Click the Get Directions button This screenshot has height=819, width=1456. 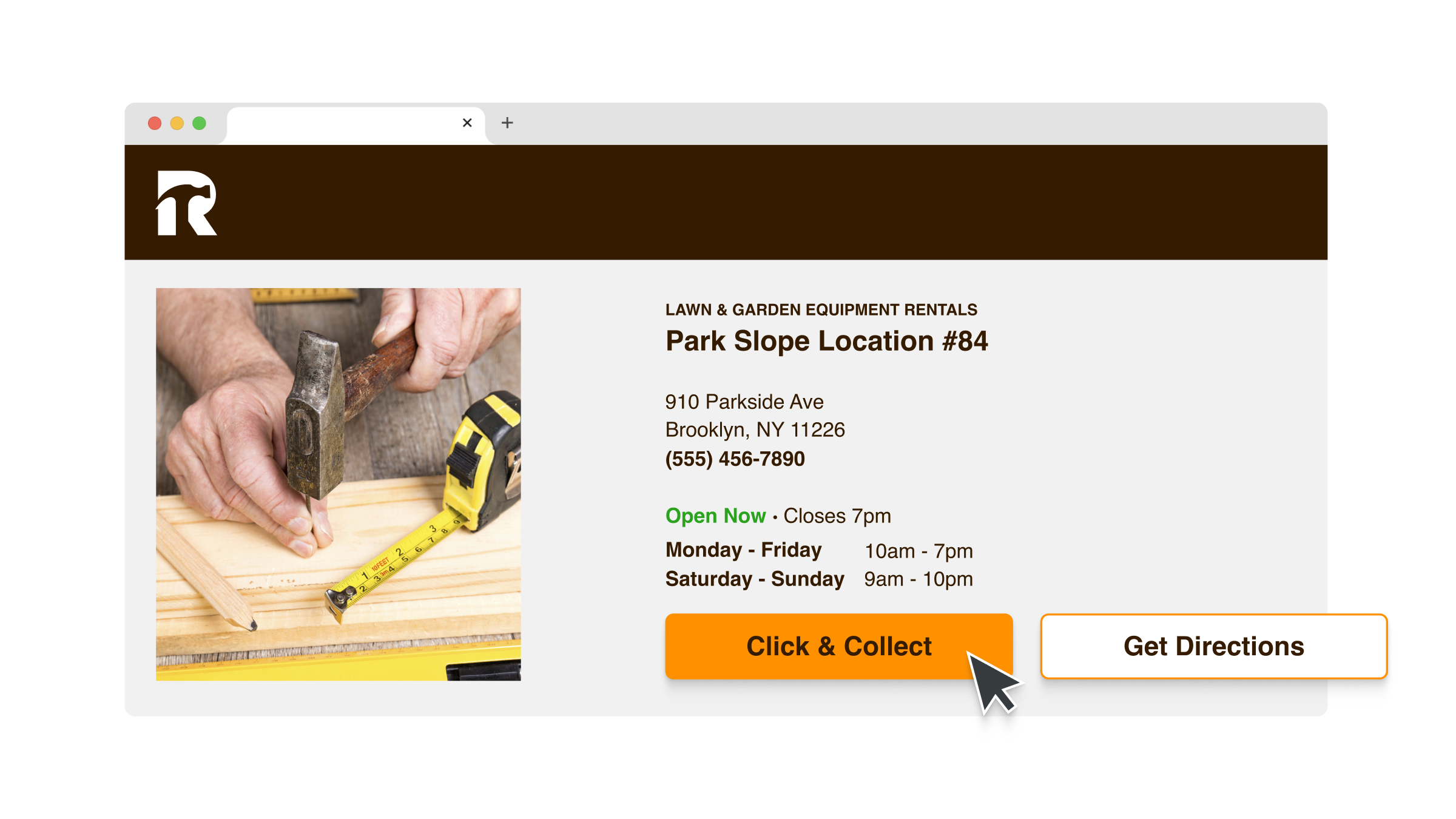1214,646
